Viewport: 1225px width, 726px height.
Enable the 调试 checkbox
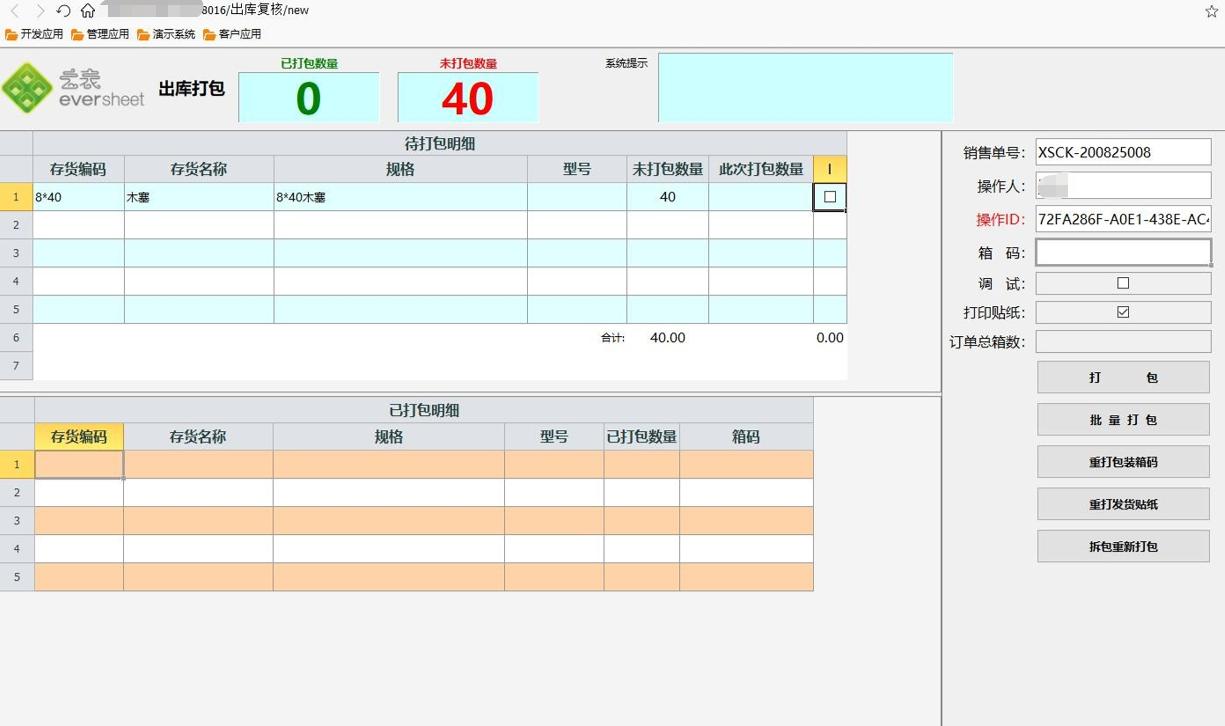pos(1122,283)
